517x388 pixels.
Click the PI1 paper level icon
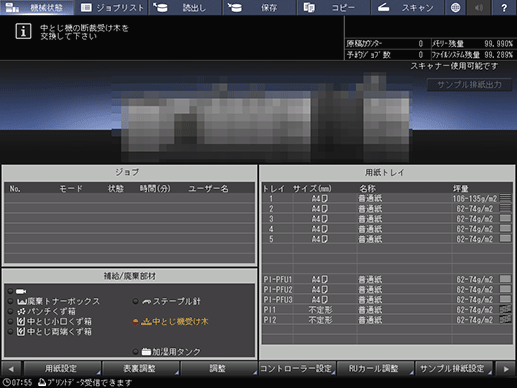pyautogui.click(x=505, y=309)
